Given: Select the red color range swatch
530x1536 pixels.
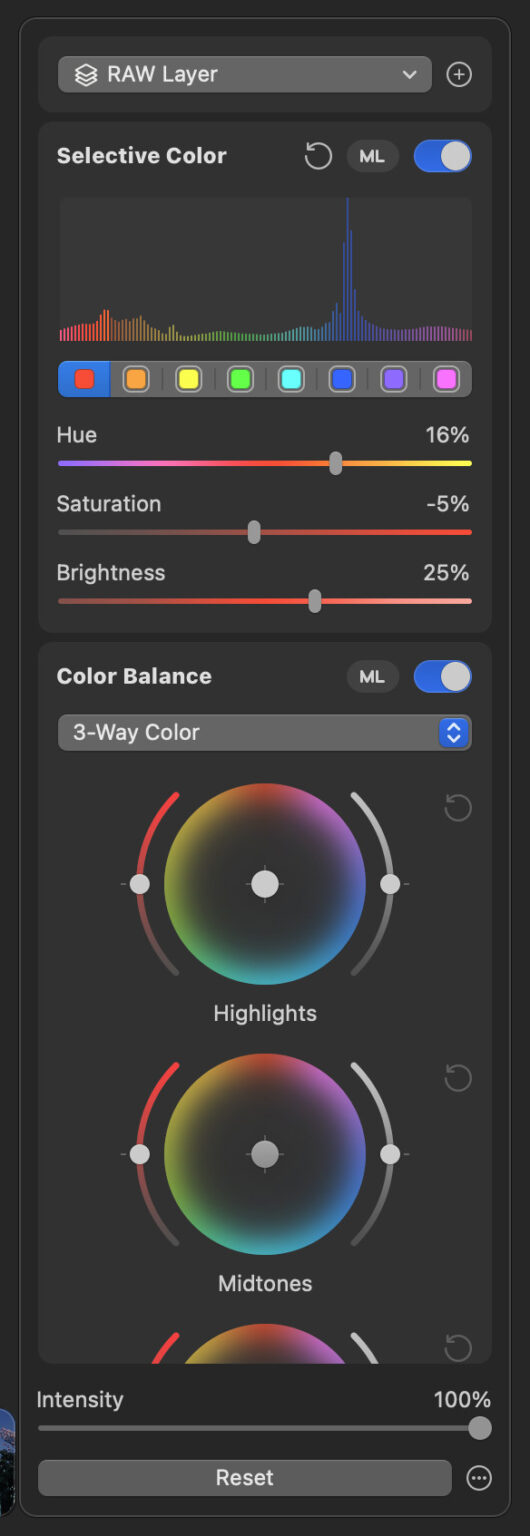Looking at the screenshot, I should click(x=84, y=379).
